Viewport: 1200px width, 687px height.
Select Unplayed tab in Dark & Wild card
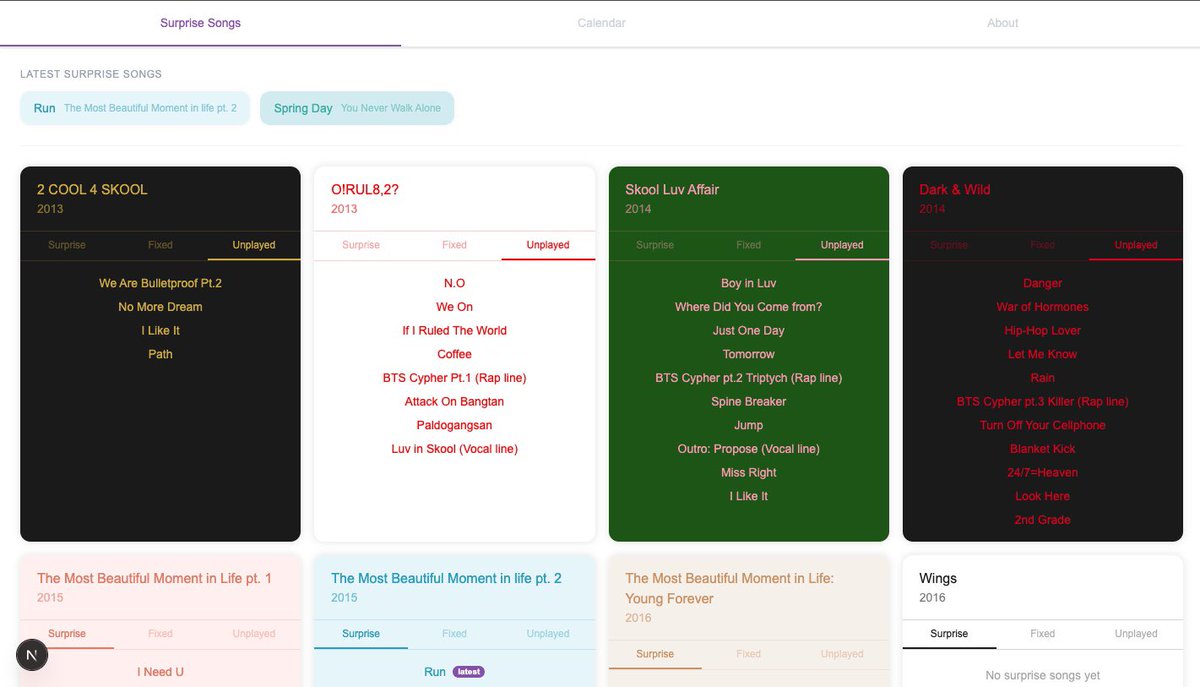(x=1136, y=245)
